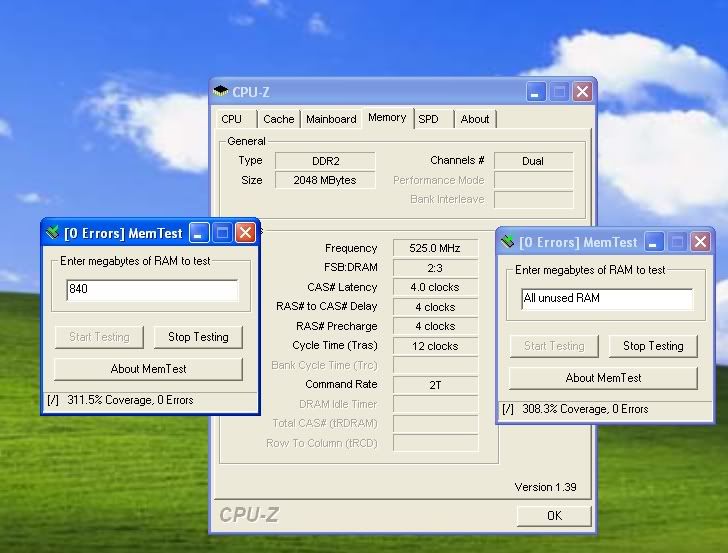Viewport: 728px width, 553px height.
Task: Close the left MemTest window
Action: pos(246,233)
